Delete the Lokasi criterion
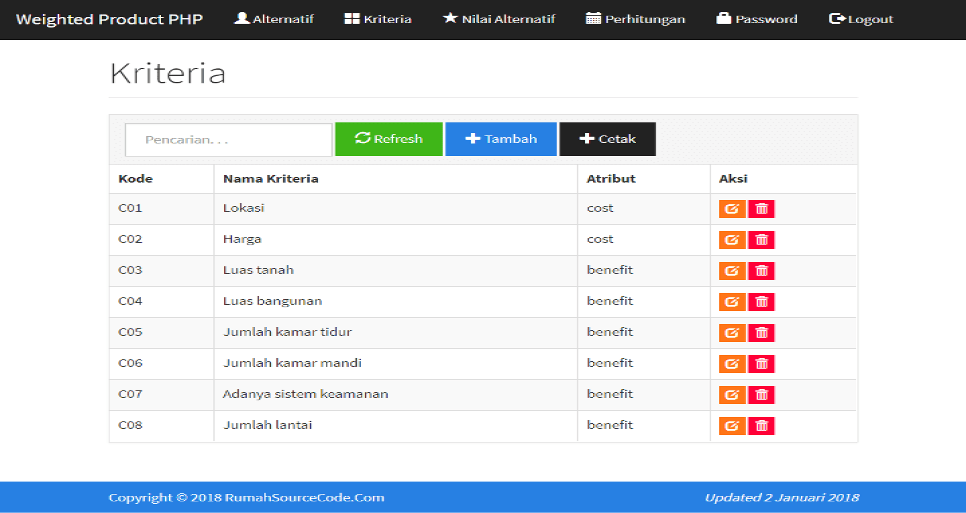The image size is (966, 513). coord(761,209)
